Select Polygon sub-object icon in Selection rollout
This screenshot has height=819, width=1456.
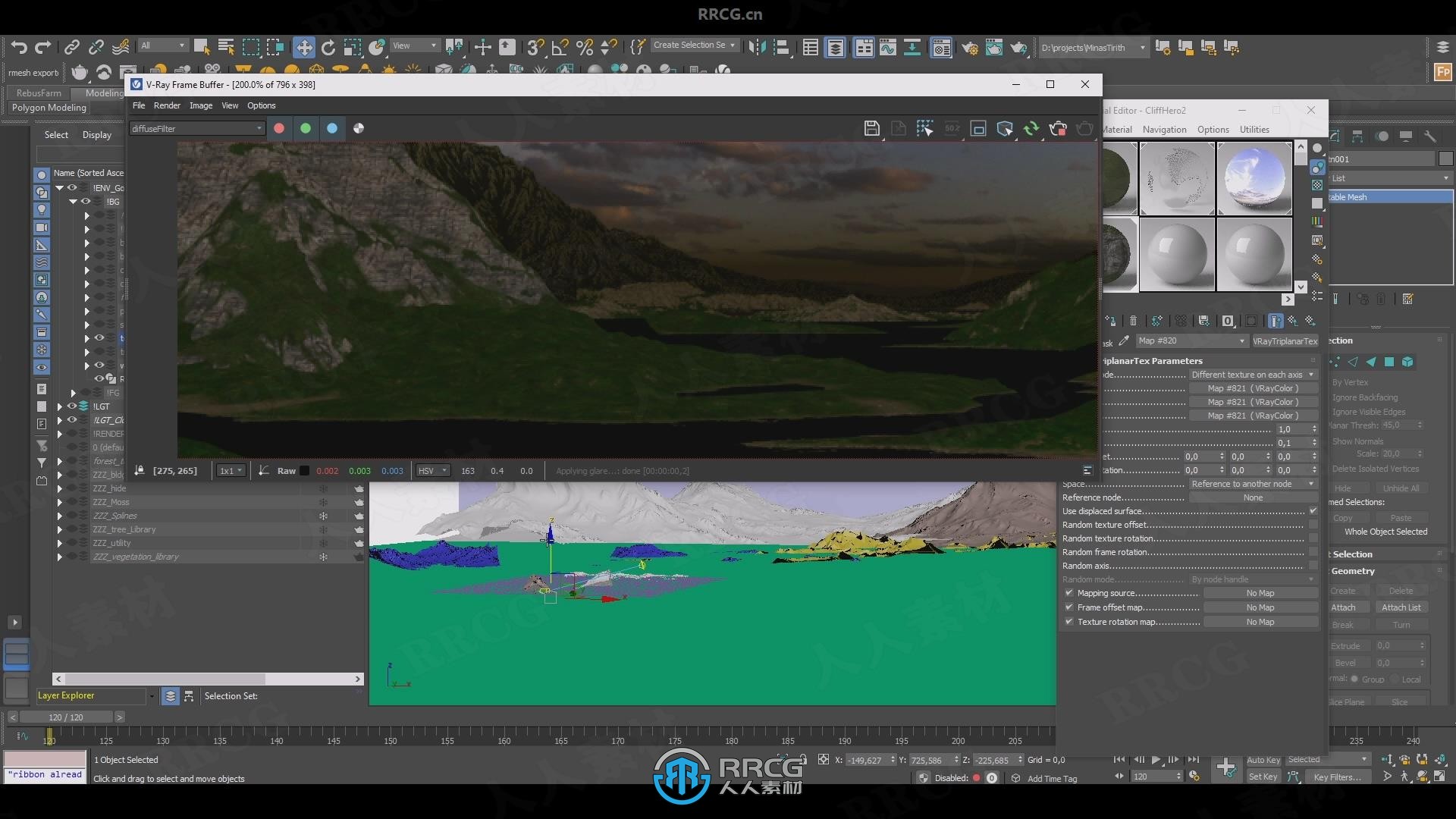[x=1389, y=362]
